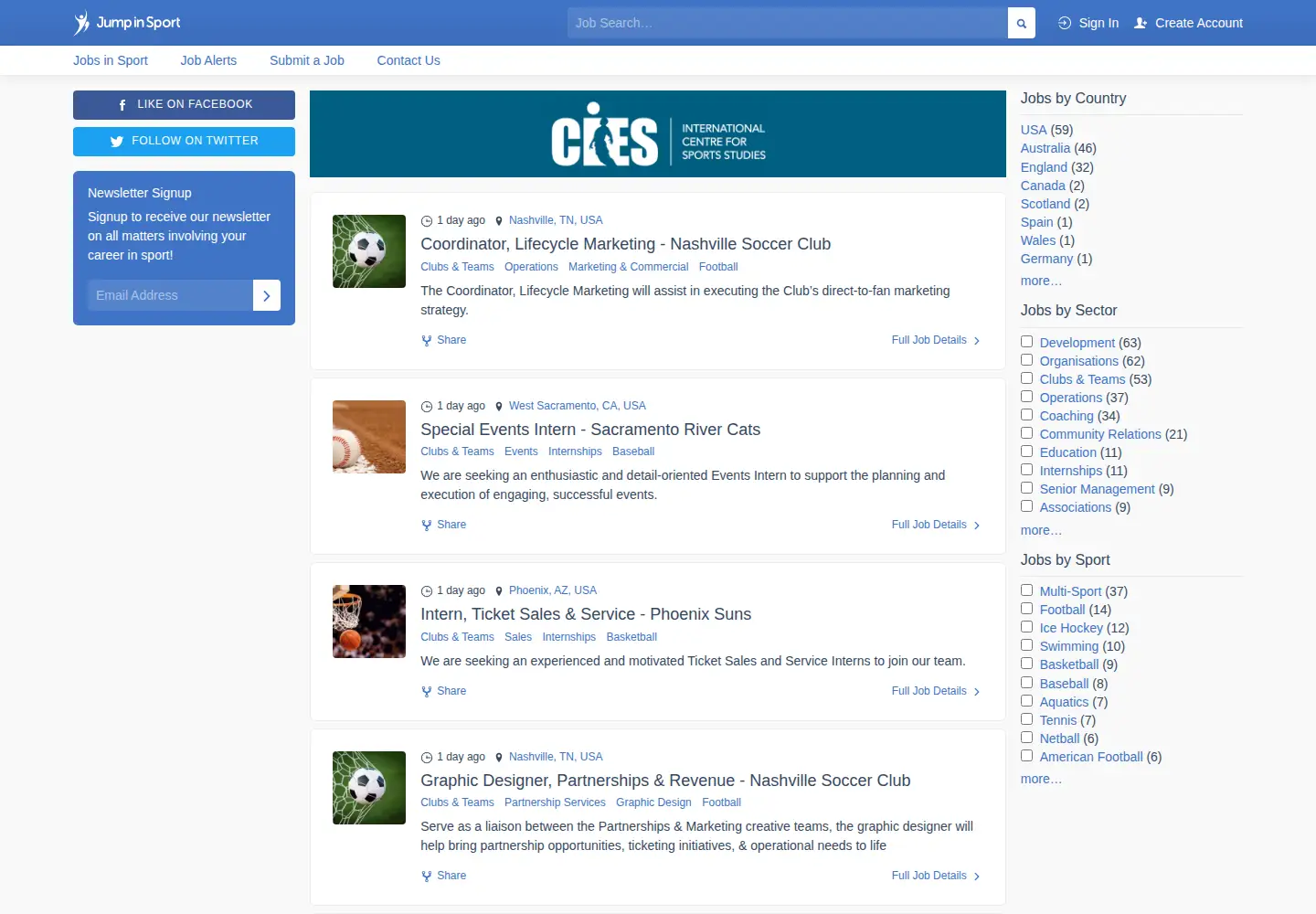Open baseball thumbnail for Sacramento River Cats
1316x914 pixels.
(x=369, y=437)
